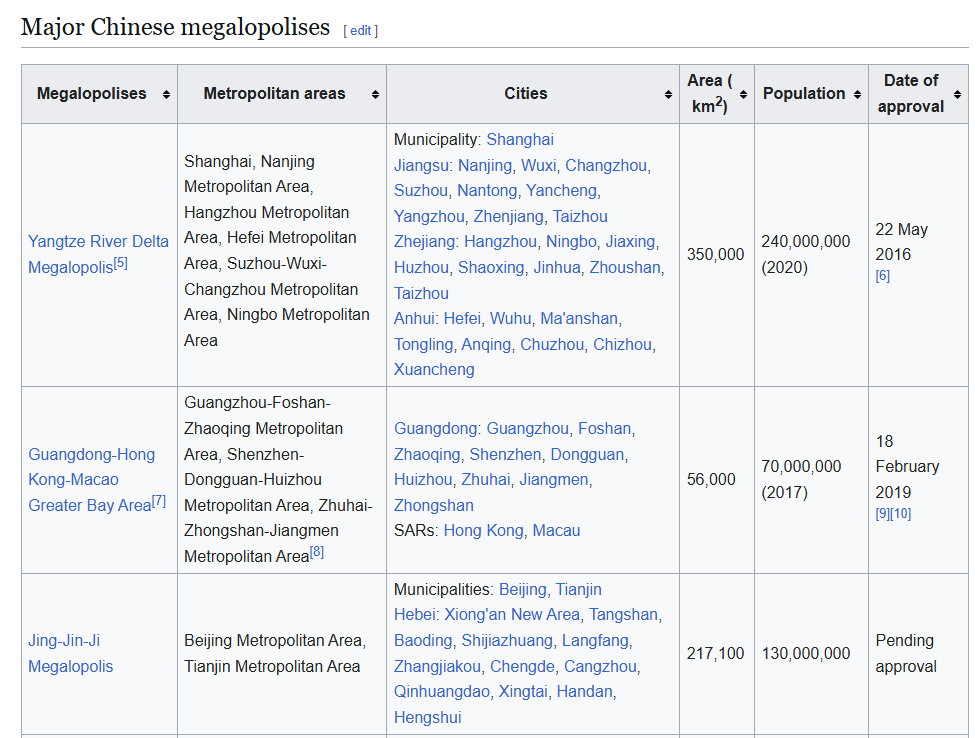Image resolution: width=978 pixels, height=738 pixels.
Task: Open the Hangzhou link
Action: pyautogui.click(x=500, y=241)
